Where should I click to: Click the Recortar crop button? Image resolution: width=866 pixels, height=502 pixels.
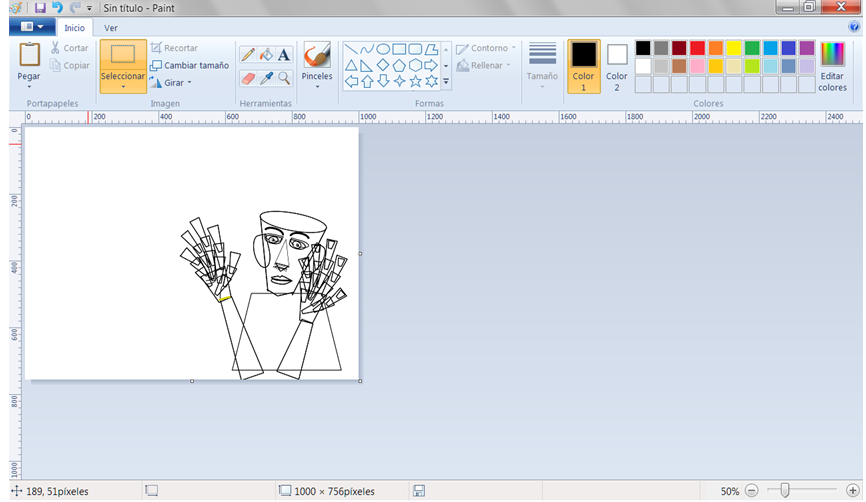(x=174, y=48)
